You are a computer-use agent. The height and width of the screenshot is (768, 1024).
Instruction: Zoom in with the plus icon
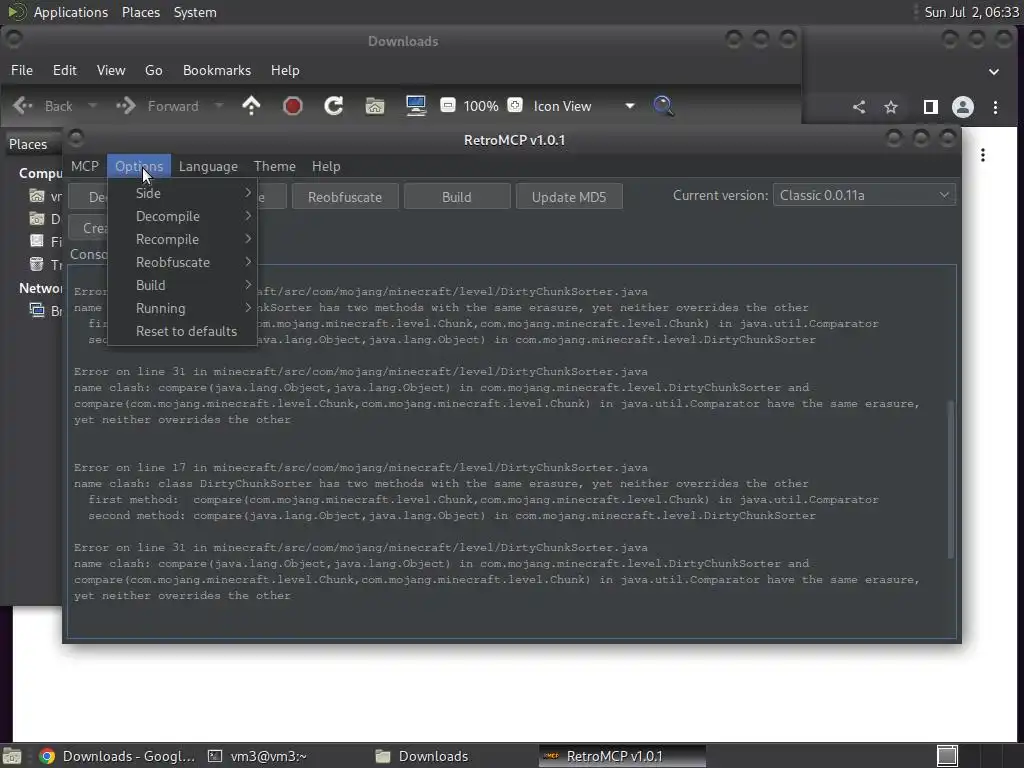(x=515, y=105)
